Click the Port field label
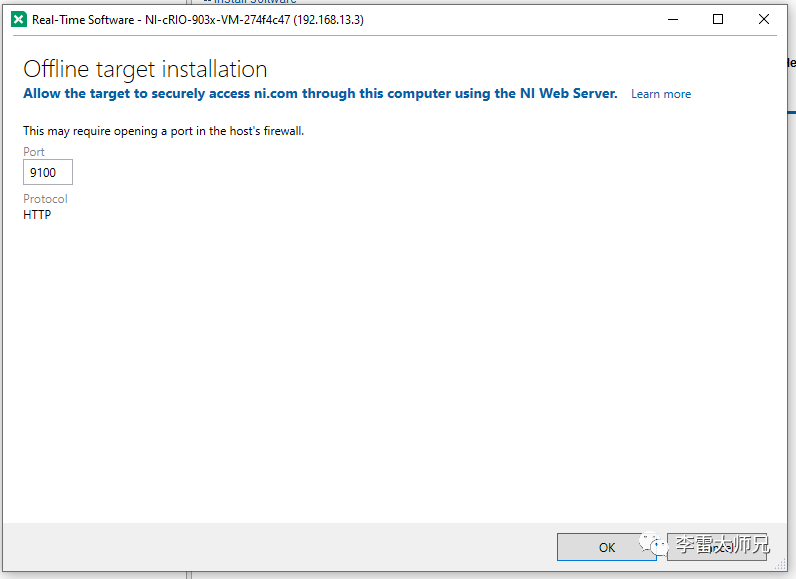 (34, 152)
